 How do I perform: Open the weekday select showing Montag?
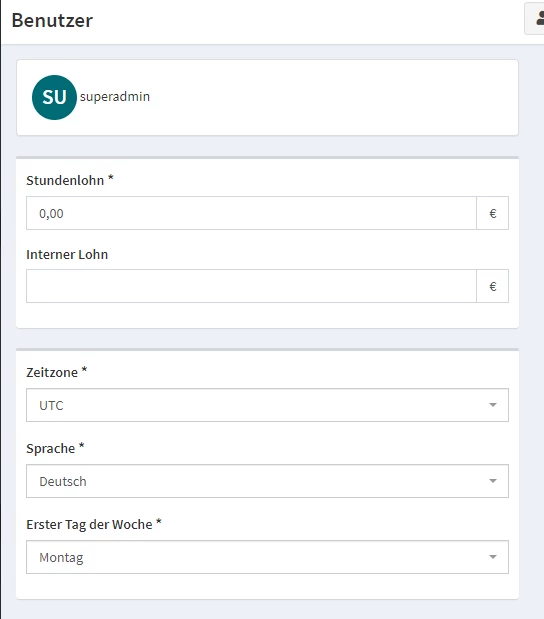267,557
